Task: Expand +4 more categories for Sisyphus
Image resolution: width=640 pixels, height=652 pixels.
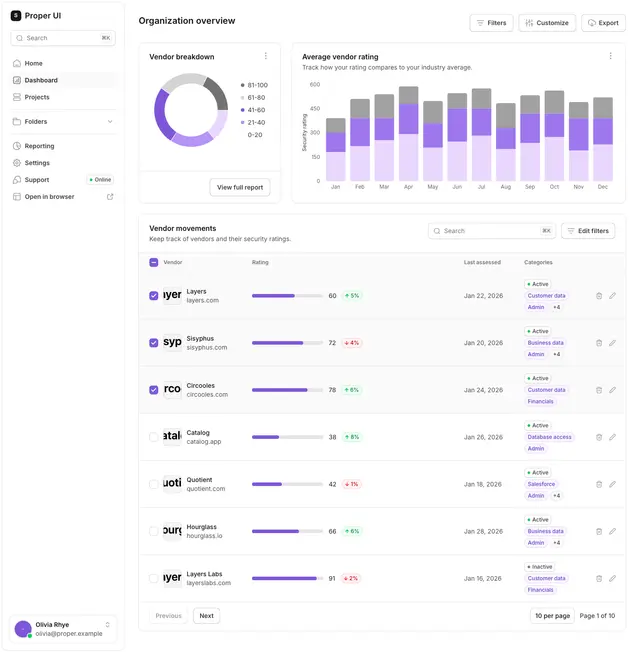Action: click(556, 354)
